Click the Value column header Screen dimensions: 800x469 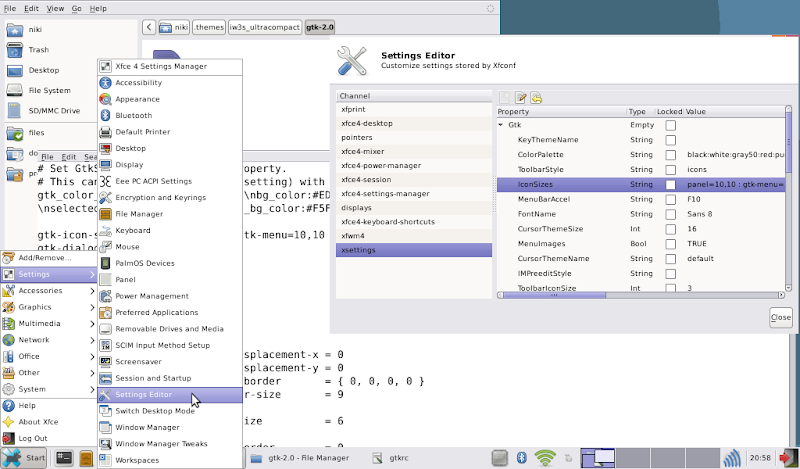734,111
